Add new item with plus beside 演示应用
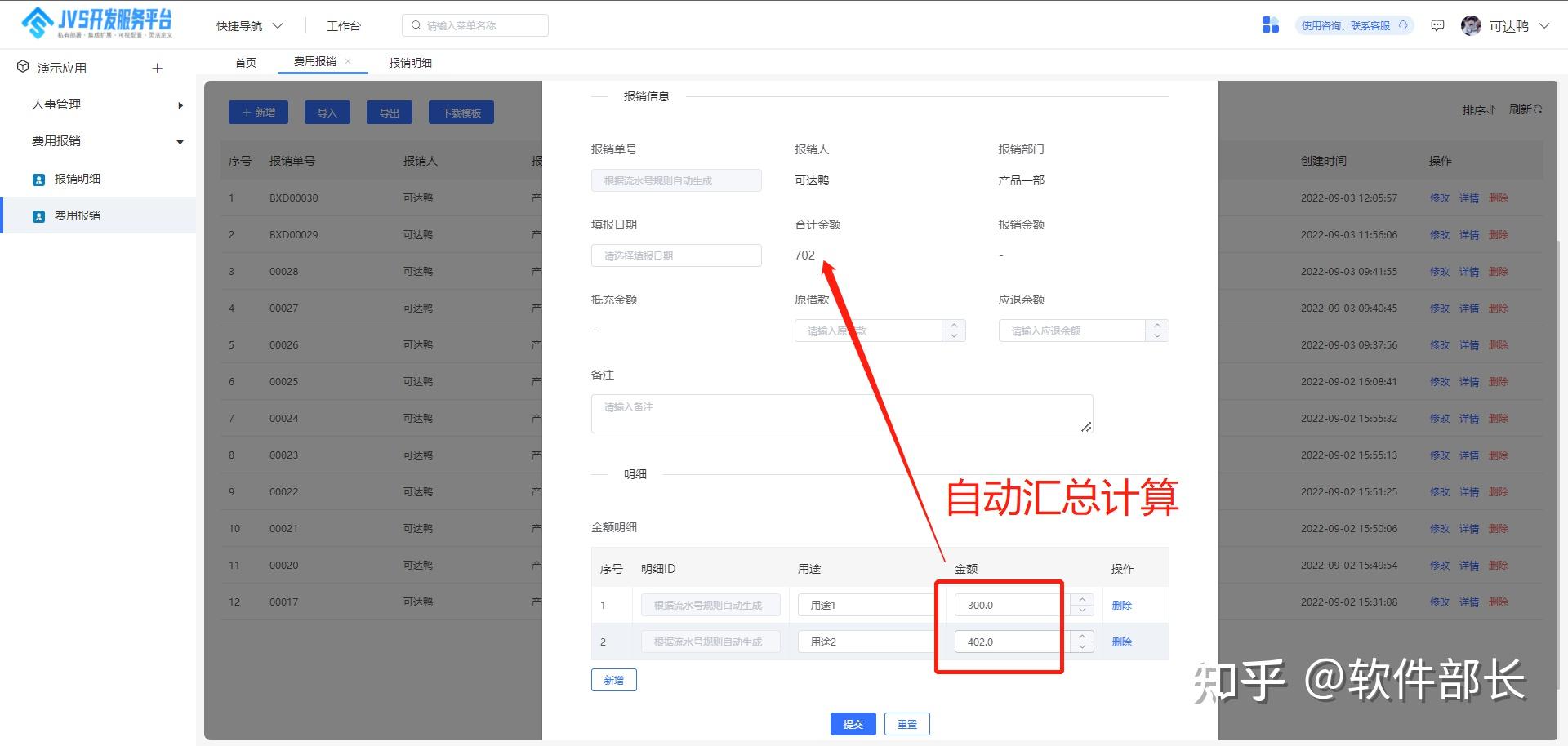The width and height of the screenshot is (1568, 746). [x=158, y=68]
